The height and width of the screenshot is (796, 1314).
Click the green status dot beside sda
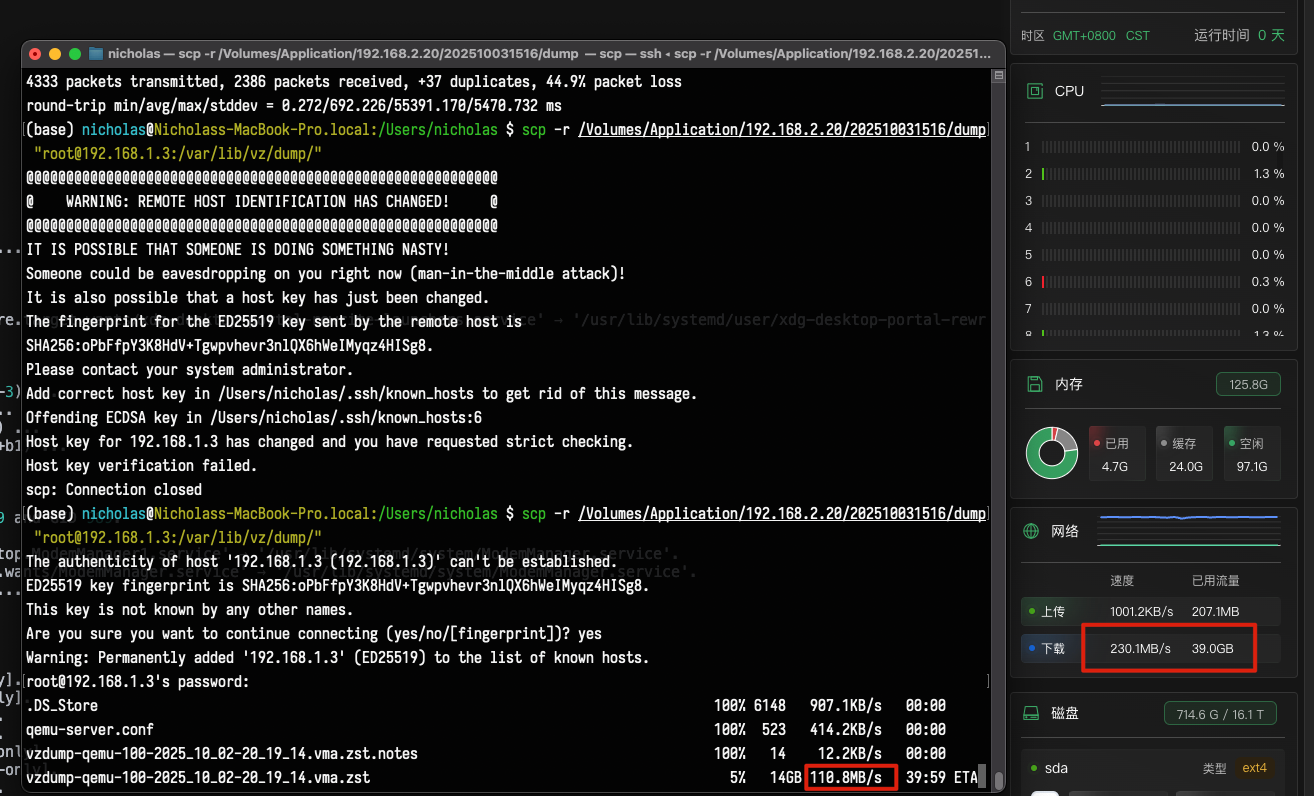[x=1033, y=769]
